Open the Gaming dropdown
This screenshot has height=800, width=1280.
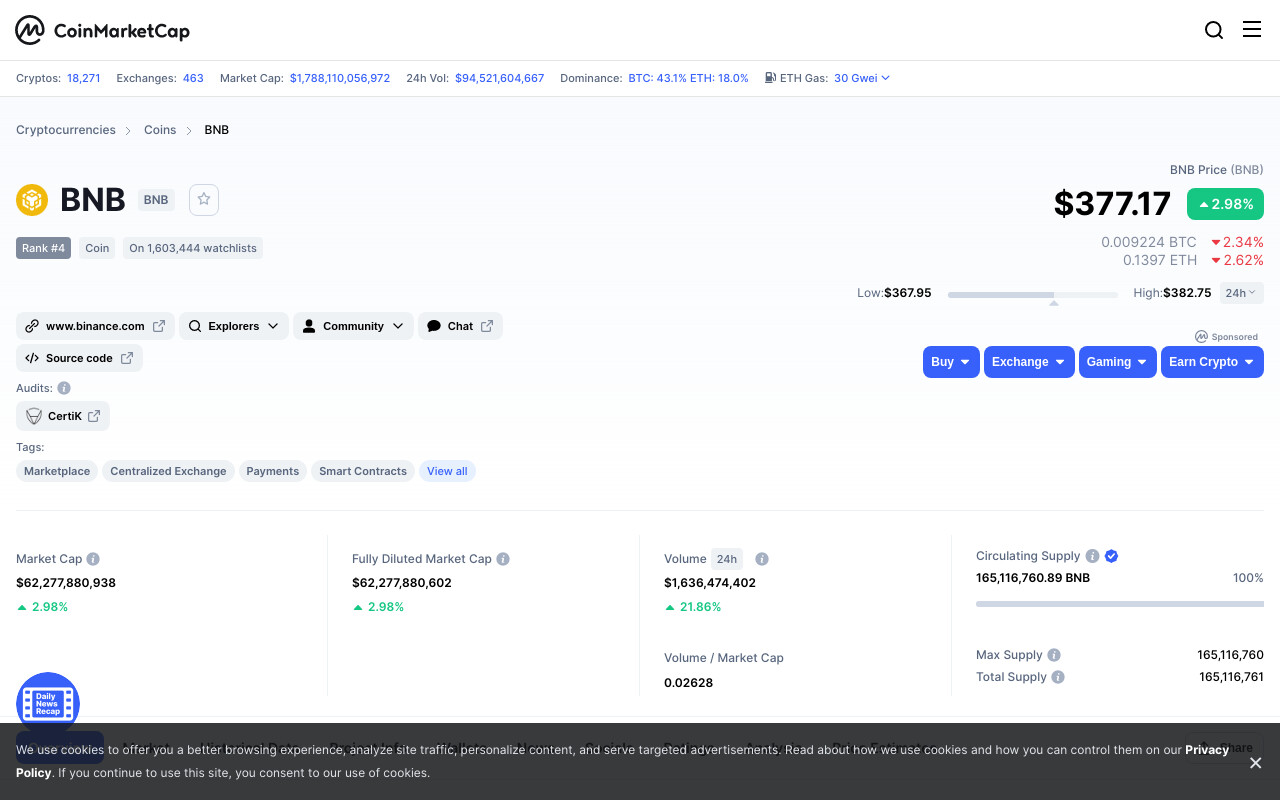pyautogui.click(x=1118, y=362)
